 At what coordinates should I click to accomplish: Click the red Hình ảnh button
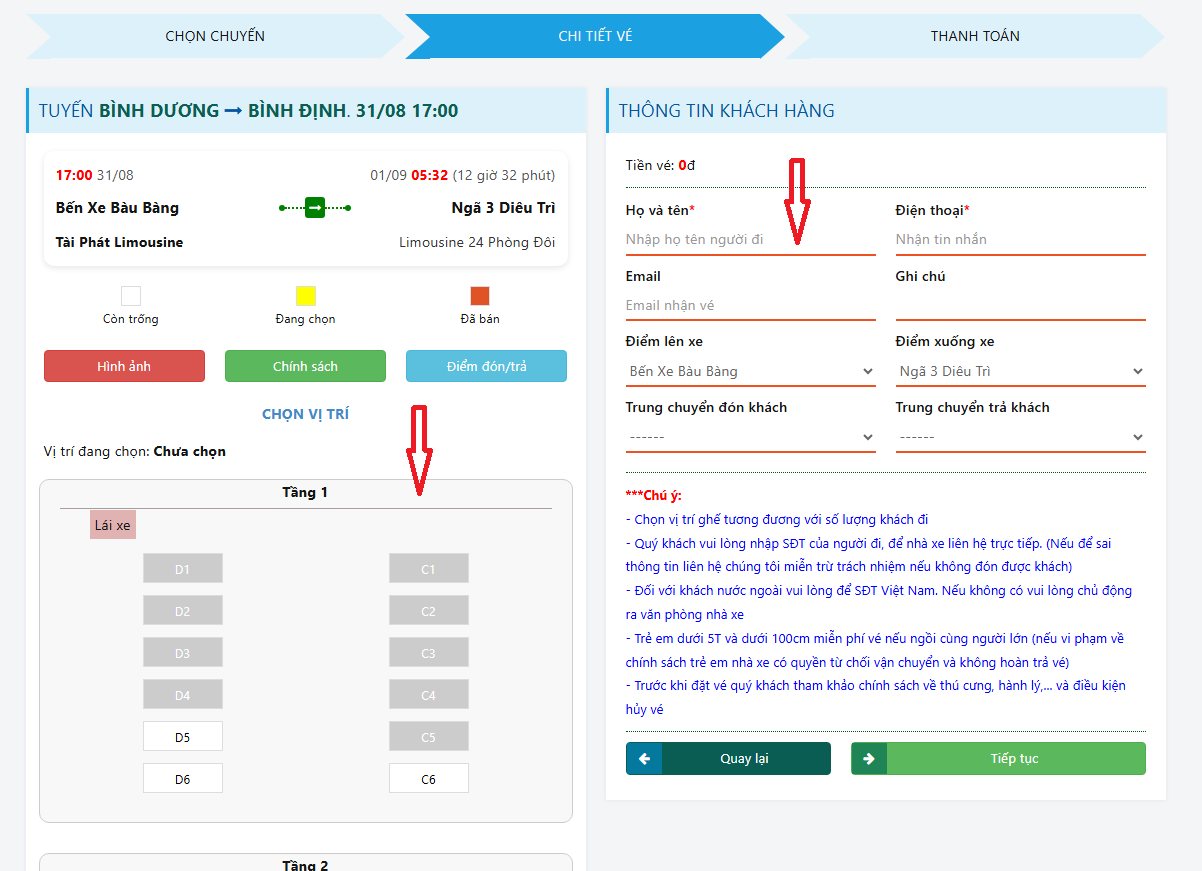(124, 367)
